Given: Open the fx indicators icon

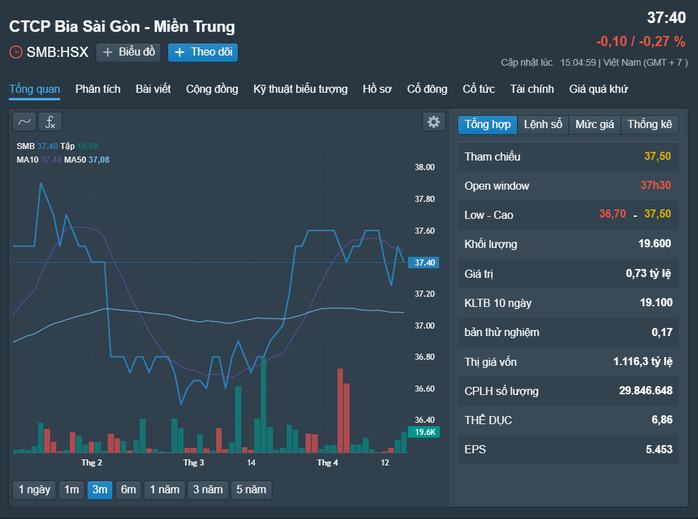Looking at the screenshot, I should pos(50,122).
